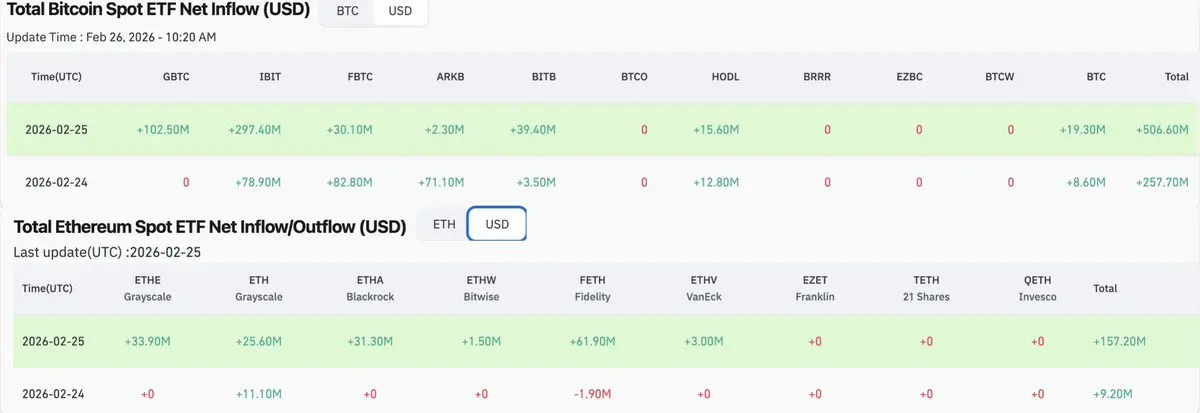Click the Bitcoin table Total column header
The image size is (1200, 413).
1176,77
